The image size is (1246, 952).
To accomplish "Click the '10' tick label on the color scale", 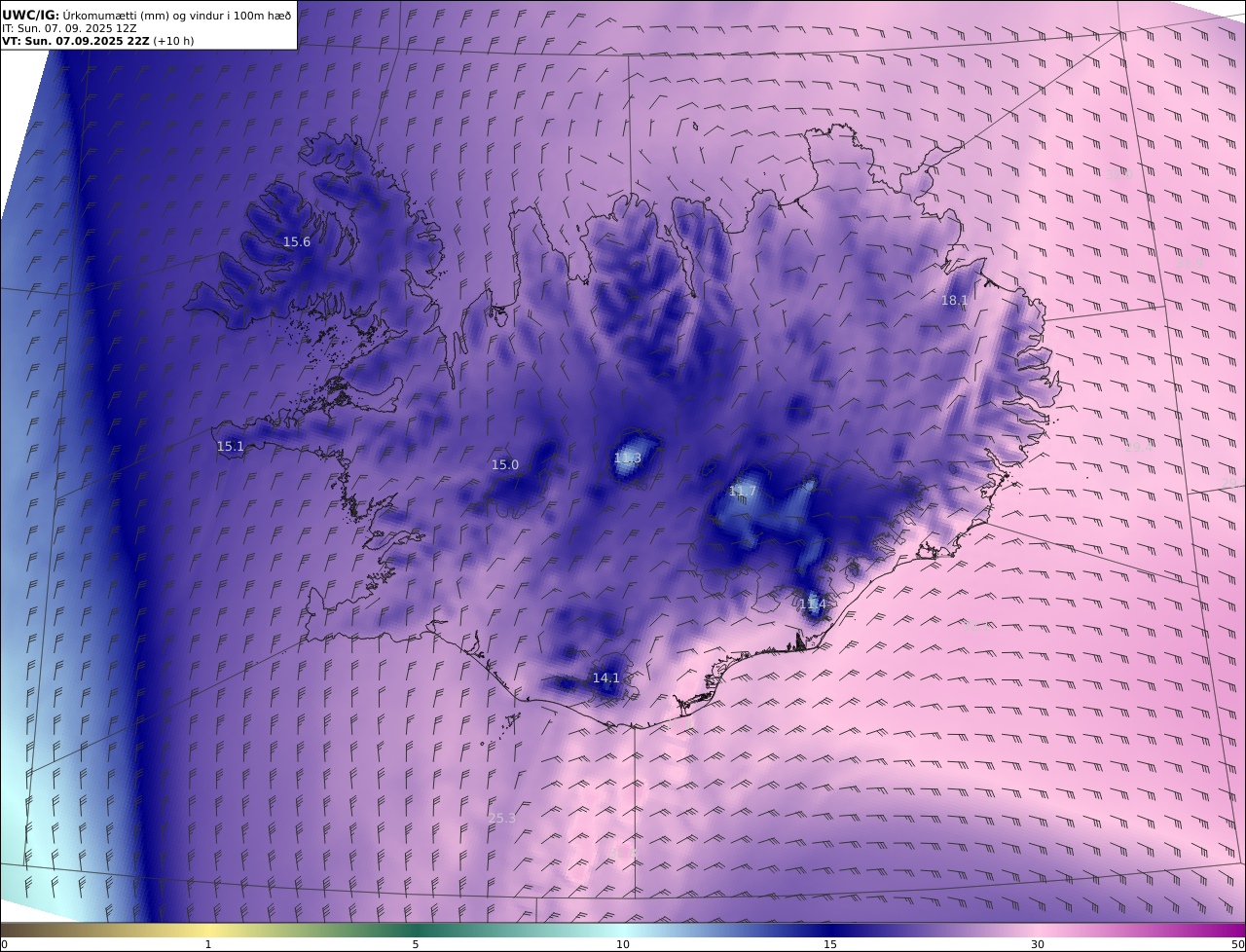I will [623, 945].
